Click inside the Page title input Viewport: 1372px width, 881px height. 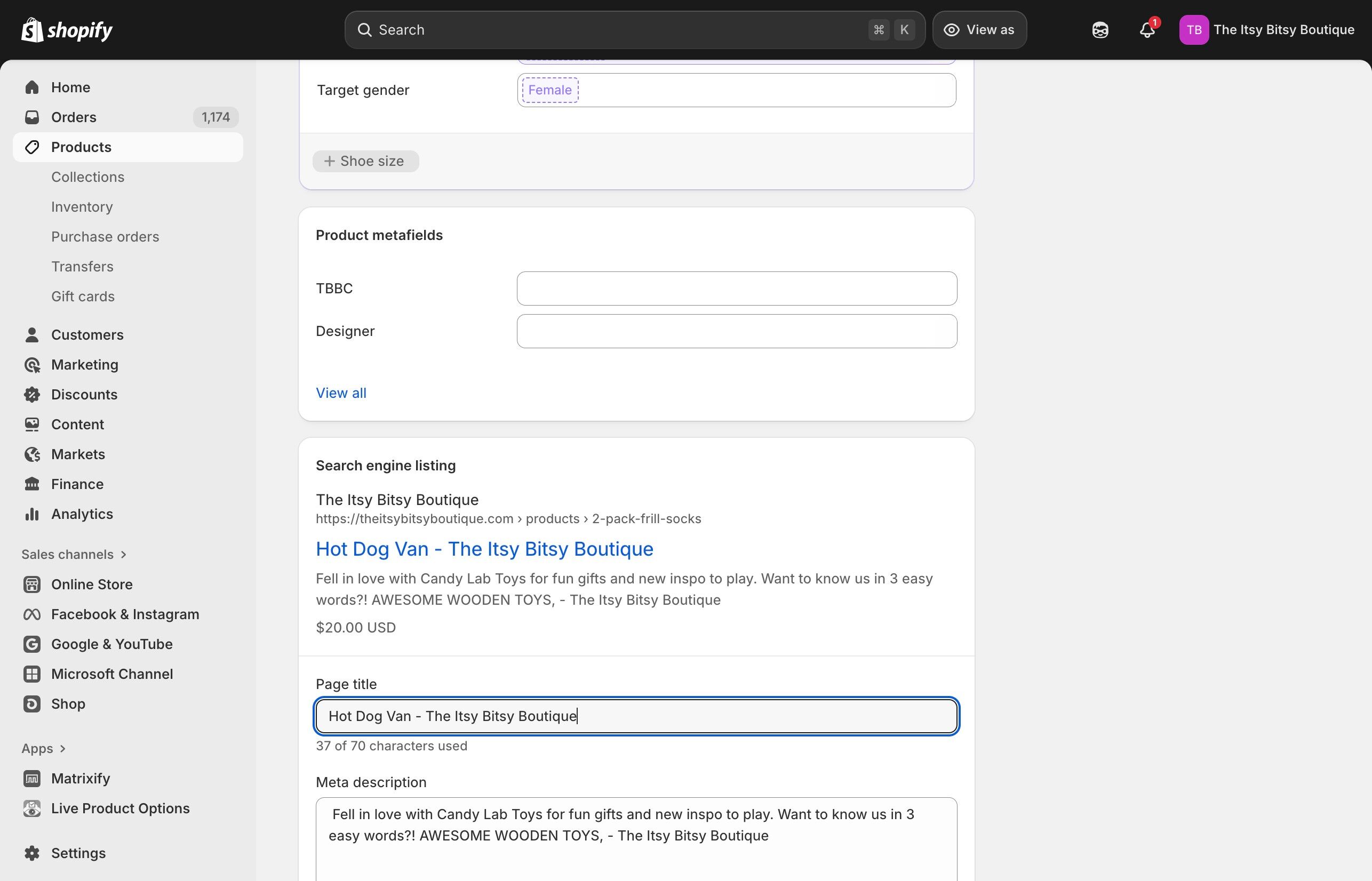tap(635, 716)
